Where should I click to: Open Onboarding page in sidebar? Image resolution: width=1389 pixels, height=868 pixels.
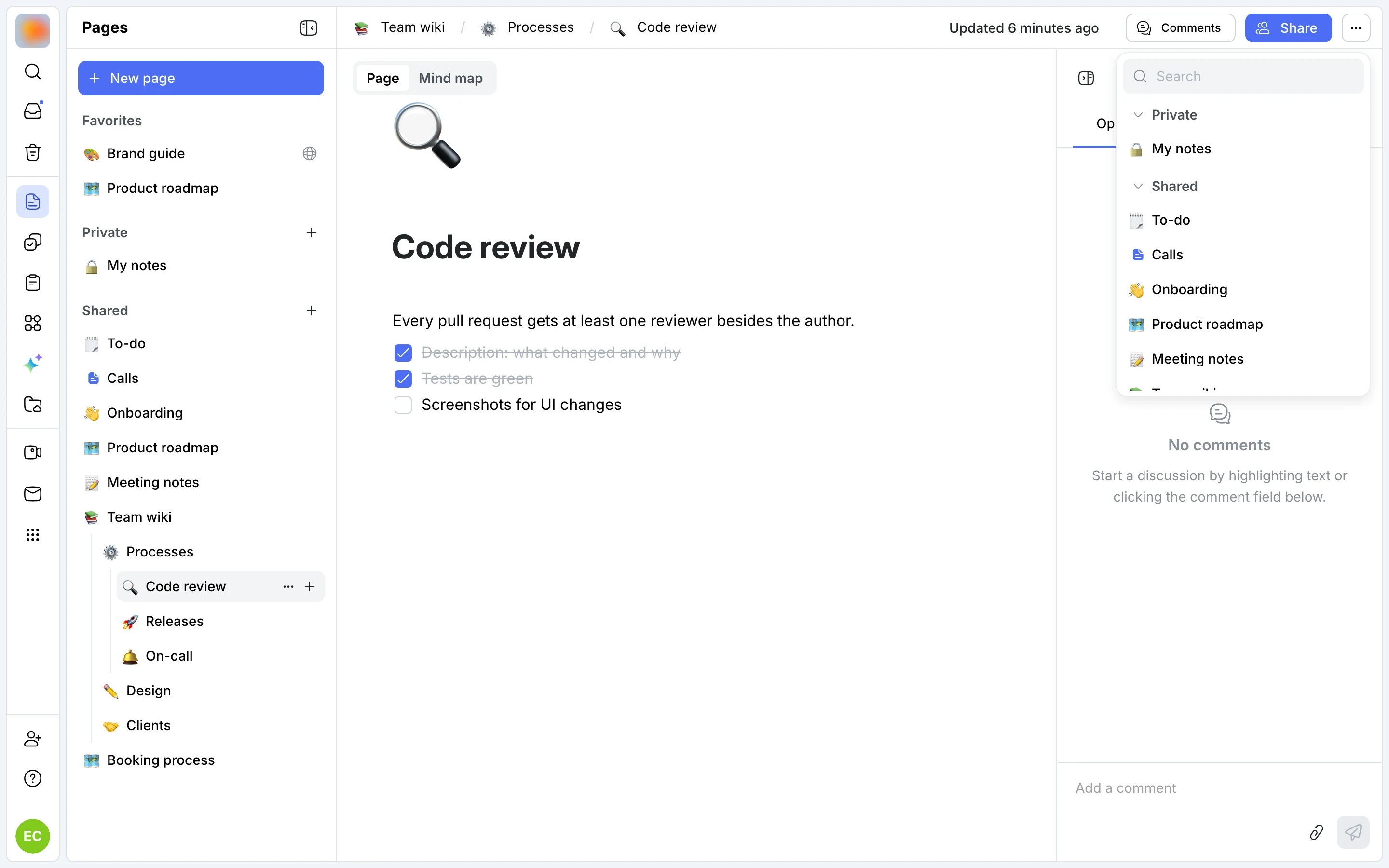[201, 413]
